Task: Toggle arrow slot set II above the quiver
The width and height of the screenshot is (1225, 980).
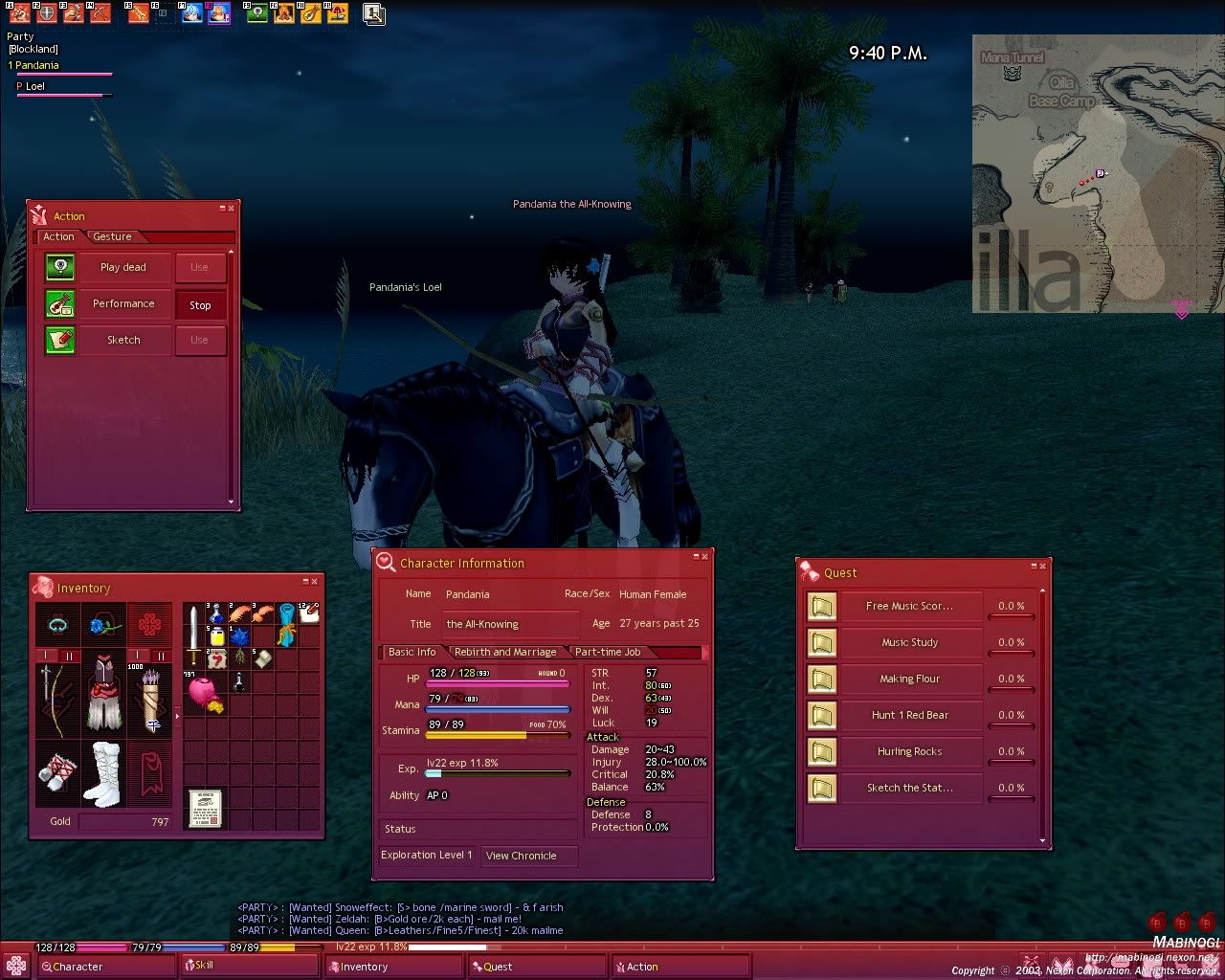Action: [x=161, y=656]
